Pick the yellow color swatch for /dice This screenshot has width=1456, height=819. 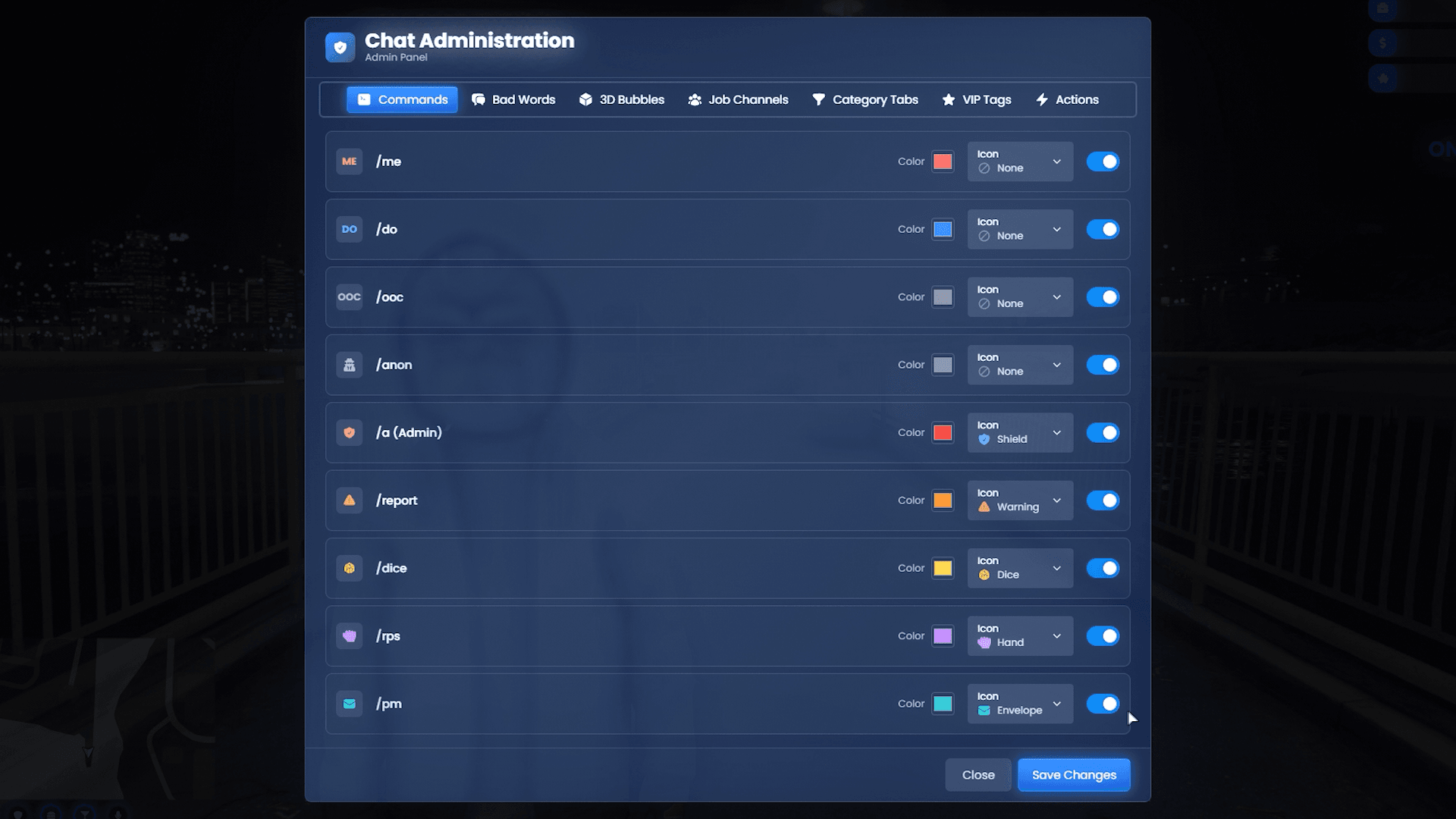[943, 568]
